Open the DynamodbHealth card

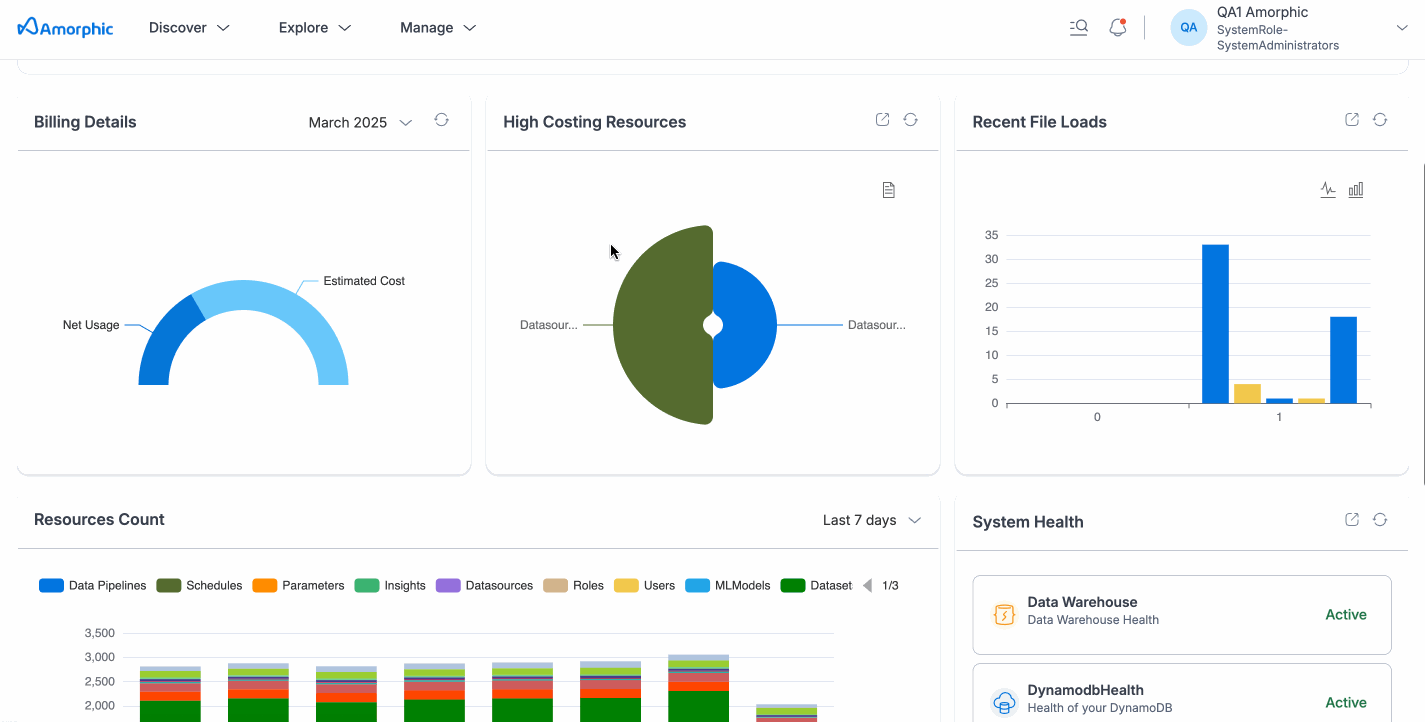pyautogui.click(x=1182, y=693)
